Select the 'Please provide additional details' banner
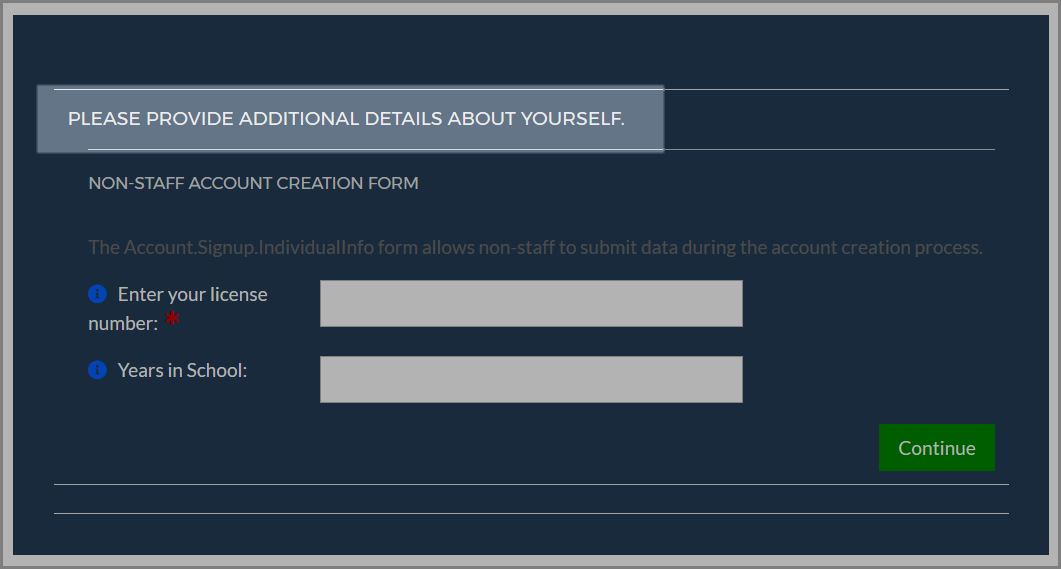This screenshot has width=1061, height=569. pos(351,119)
